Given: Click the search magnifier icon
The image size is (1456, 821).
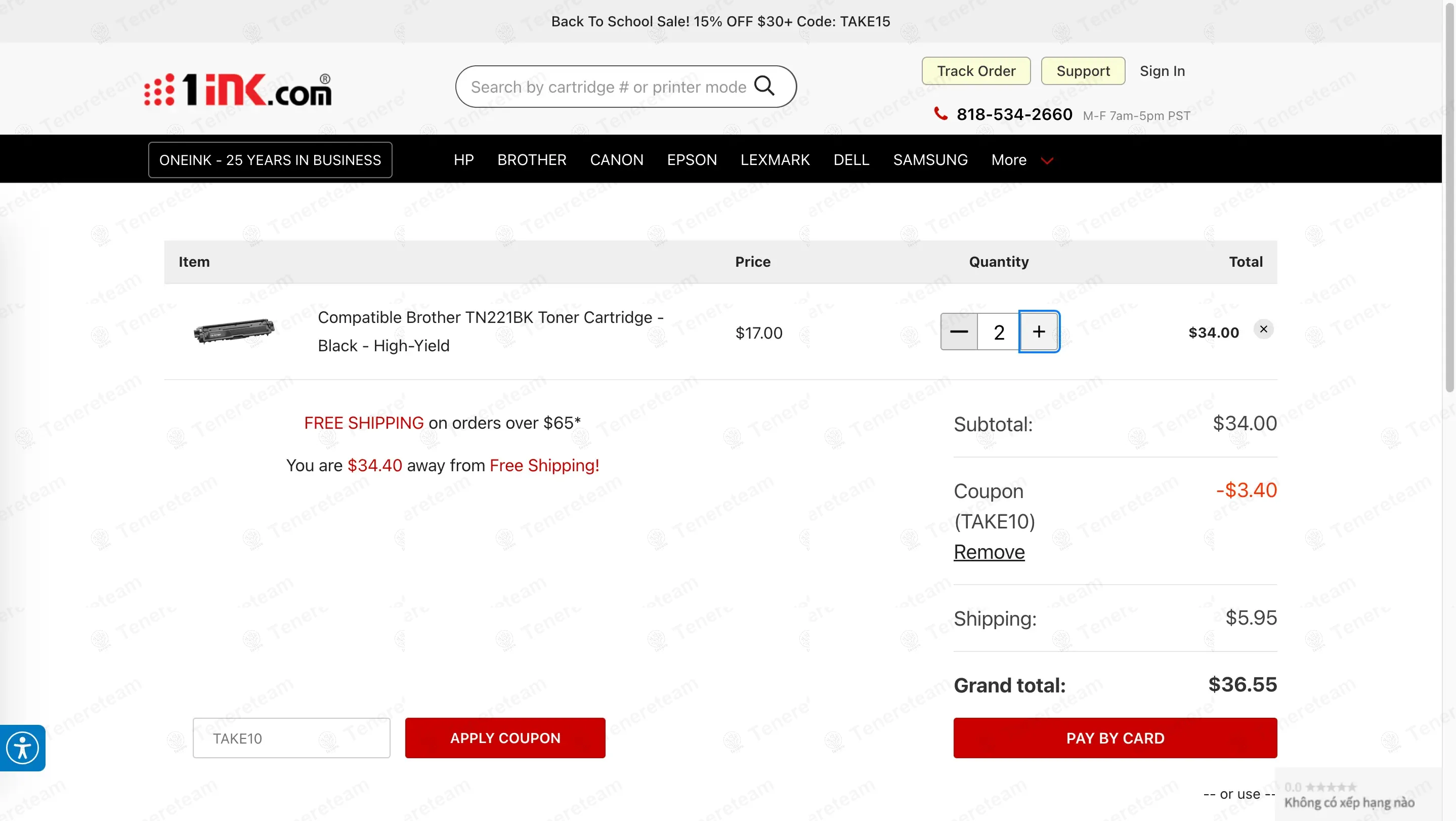Looking at the screenshot, I should [764, 86].
